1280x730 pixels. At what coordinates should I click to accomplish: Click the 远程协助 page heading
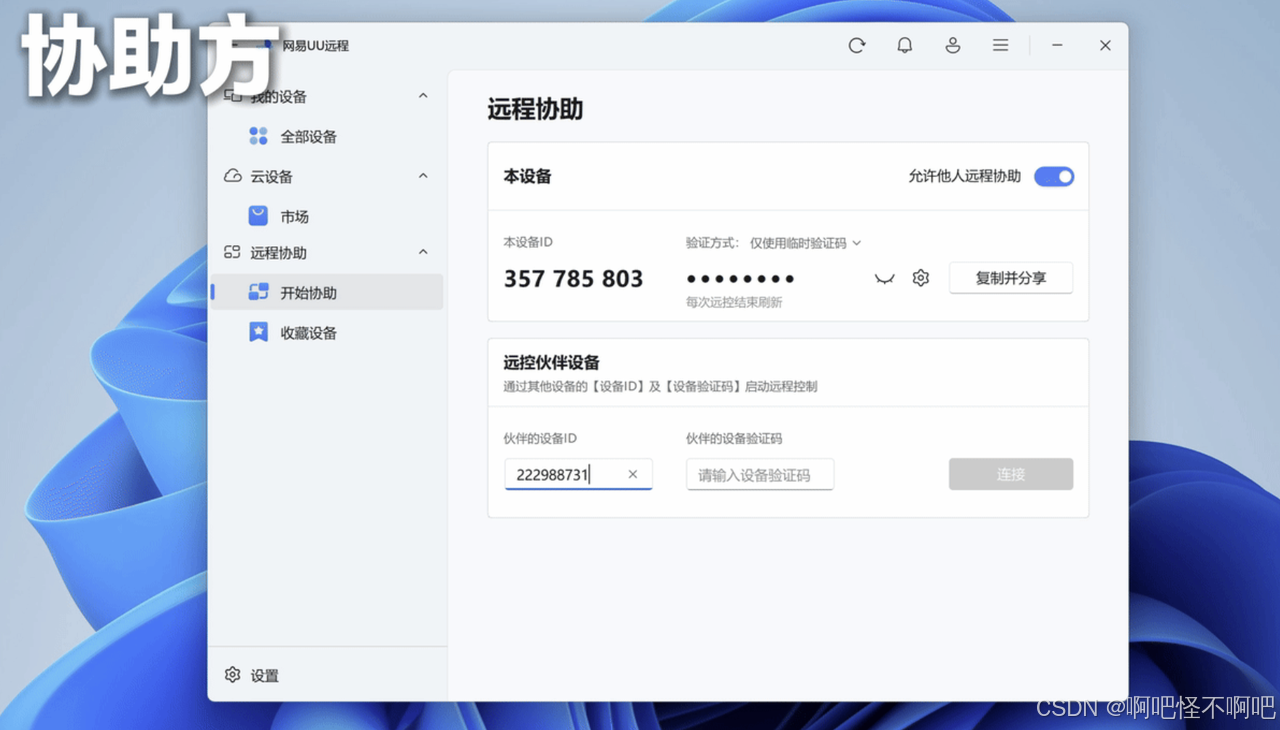535,109
